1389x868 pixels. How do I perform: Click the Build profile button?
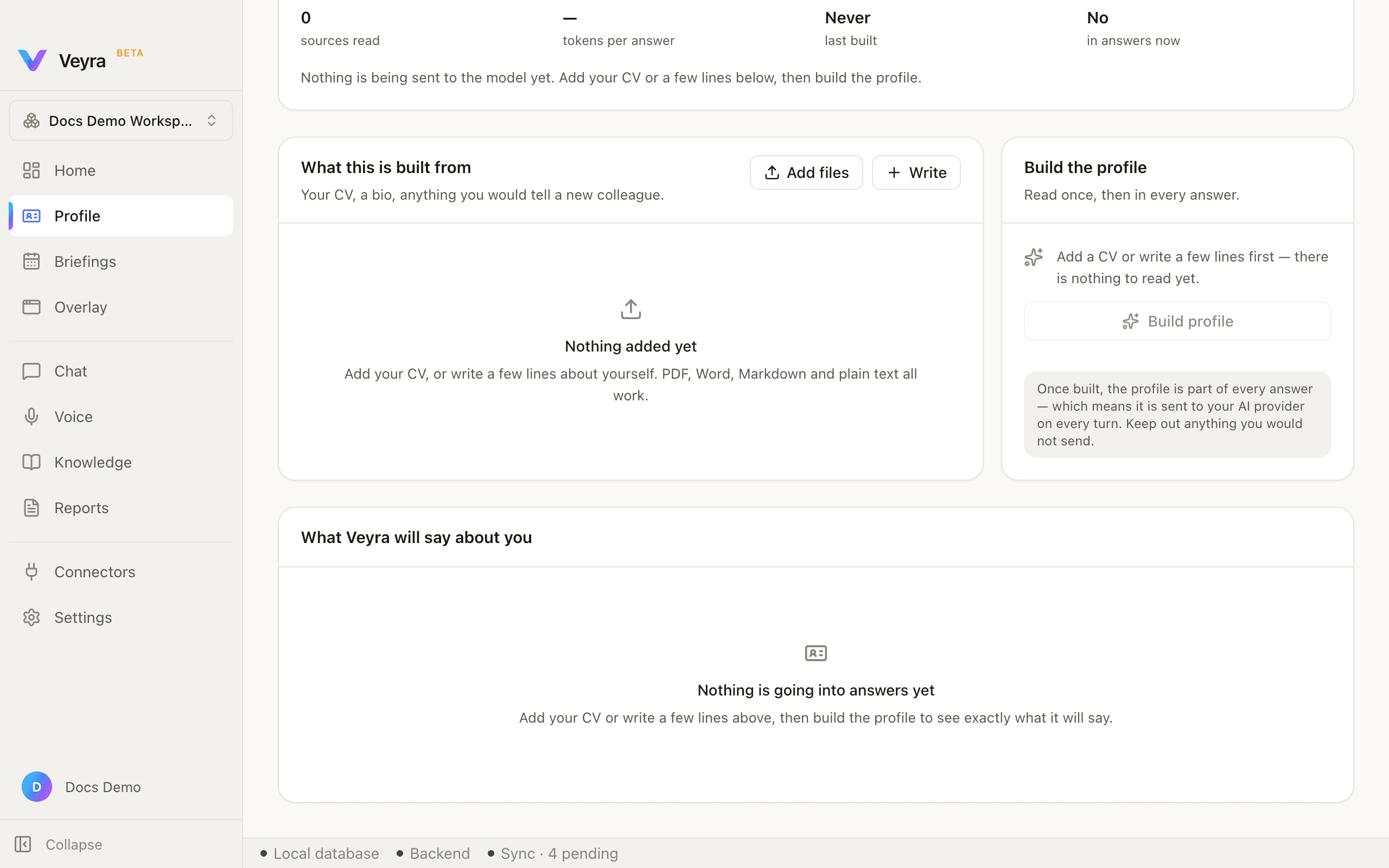click(x=1177, y=321)
